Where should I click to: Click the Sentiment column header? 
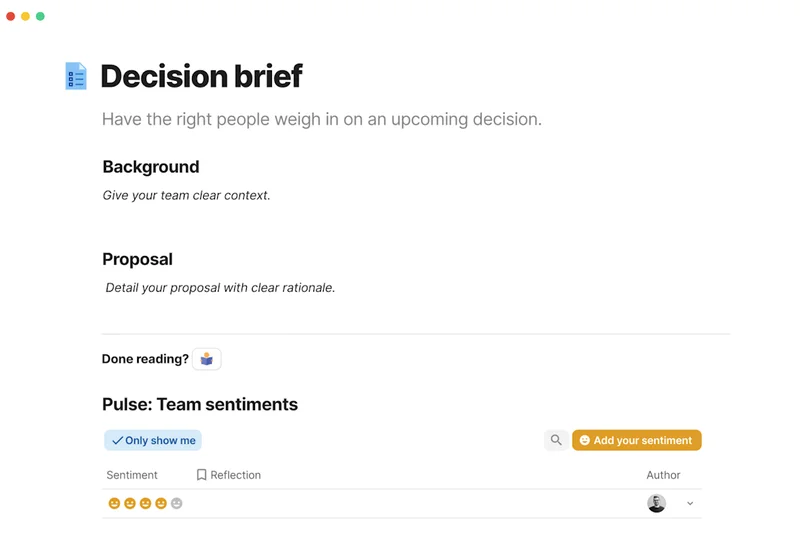tap(132, 475)
